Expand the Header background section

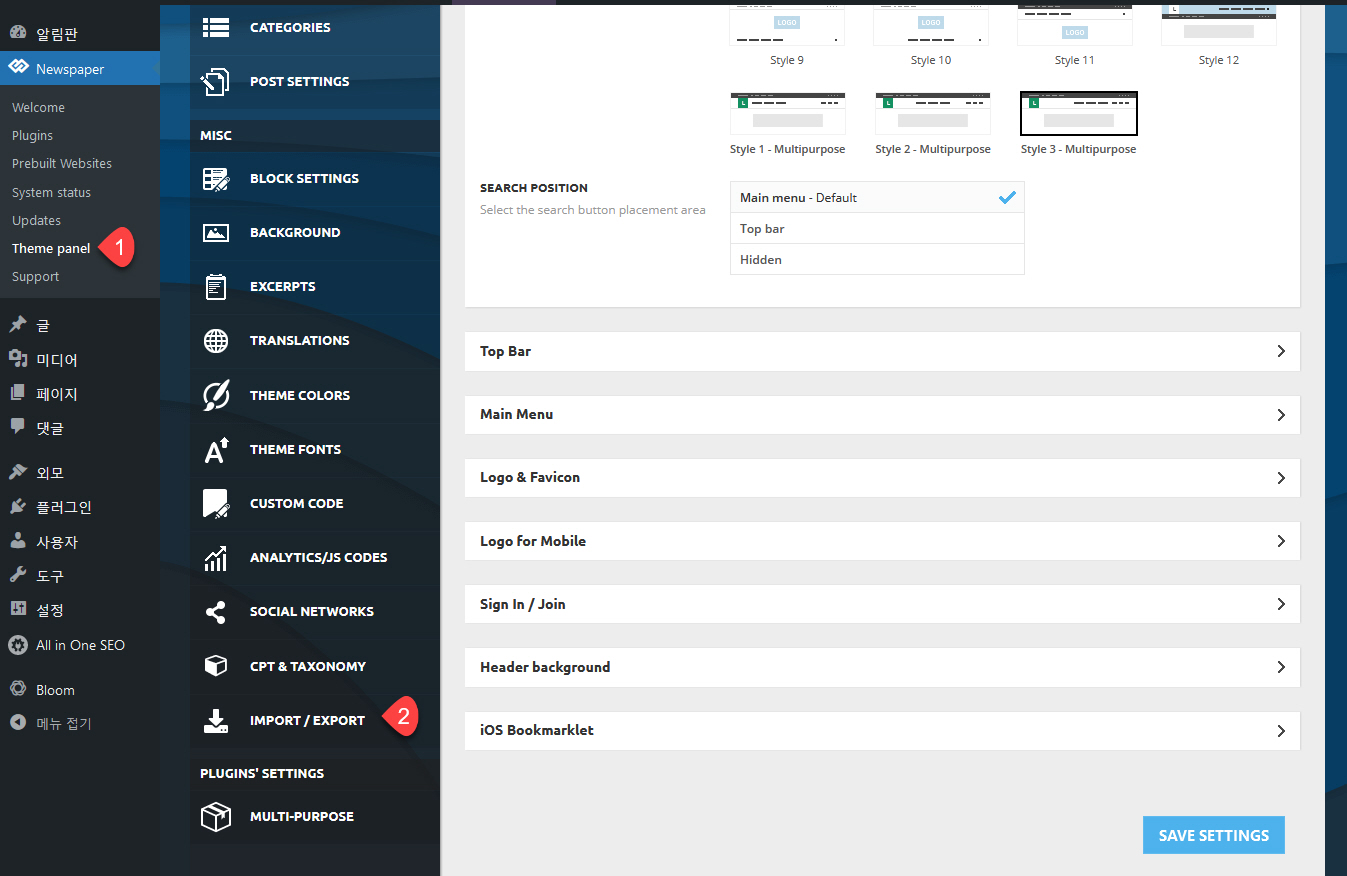coord(882,667)
